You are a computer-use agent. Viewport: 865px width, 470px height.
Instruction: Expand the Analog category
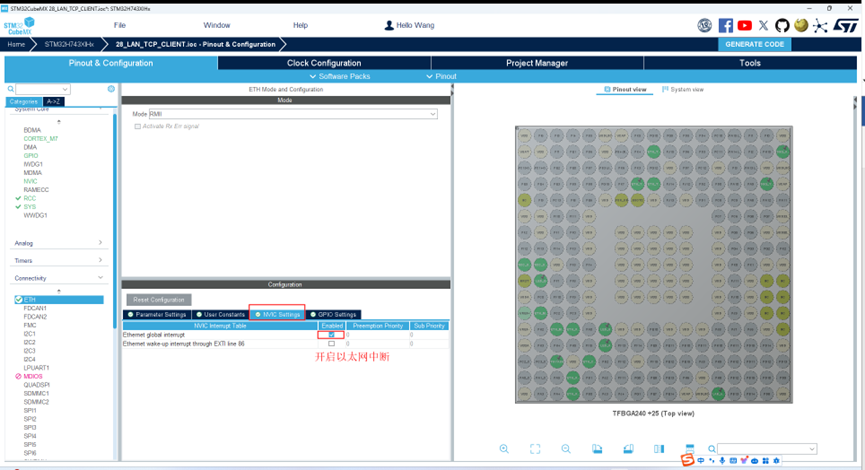click(58, 243)
